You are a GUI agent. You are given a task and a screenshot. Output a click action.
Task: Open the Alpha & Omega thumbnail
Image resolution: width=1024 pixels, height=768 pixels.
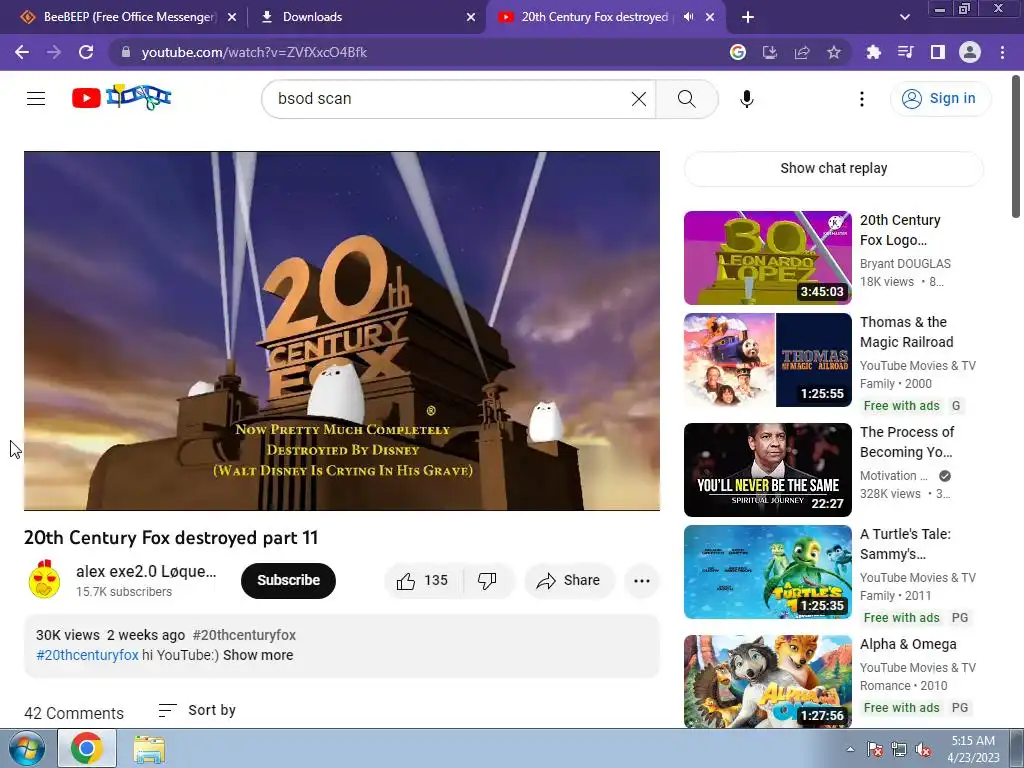(767, 681)
